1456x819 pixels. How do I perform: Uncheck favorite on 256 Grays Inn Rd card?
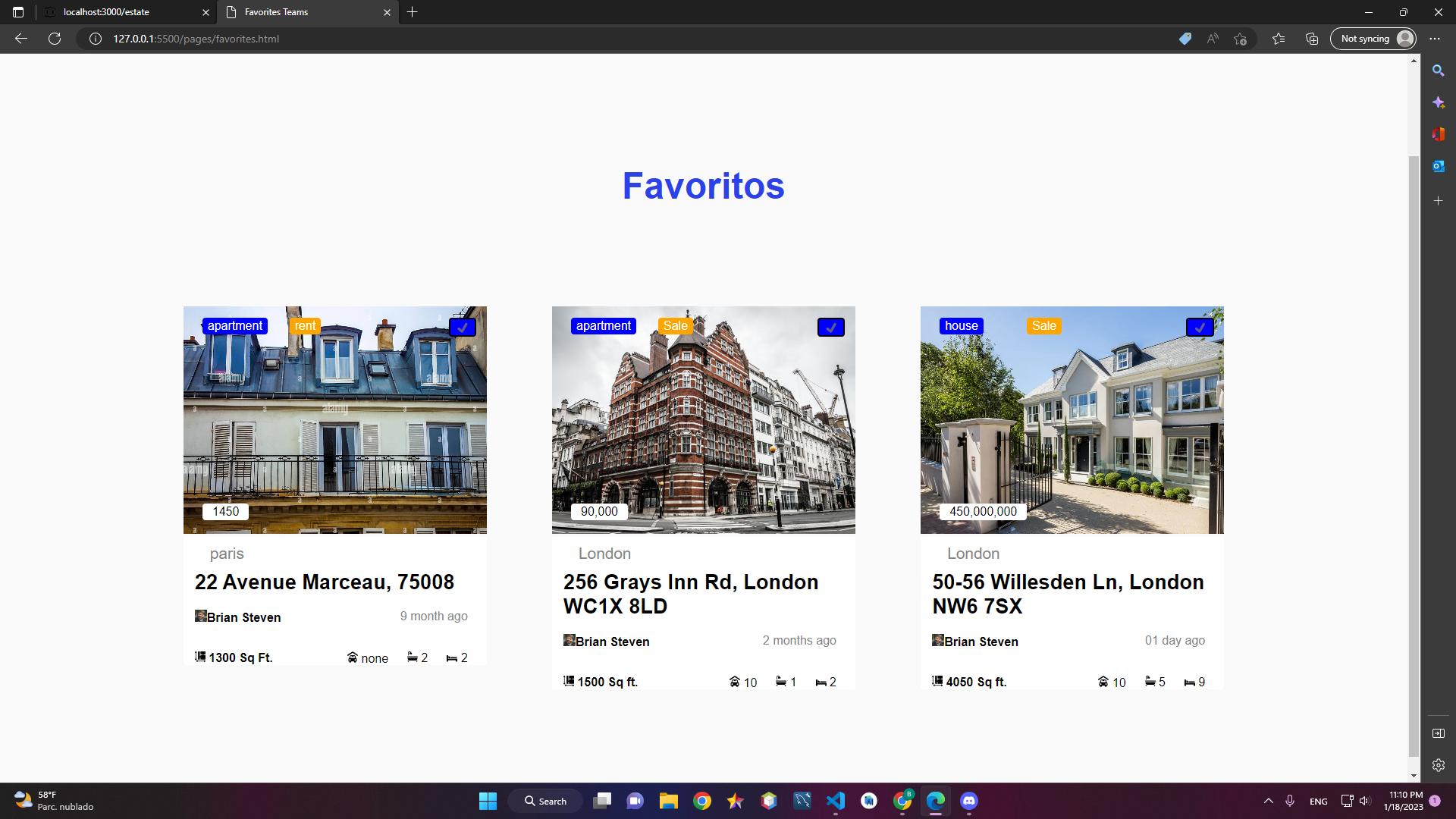(830, 328)
